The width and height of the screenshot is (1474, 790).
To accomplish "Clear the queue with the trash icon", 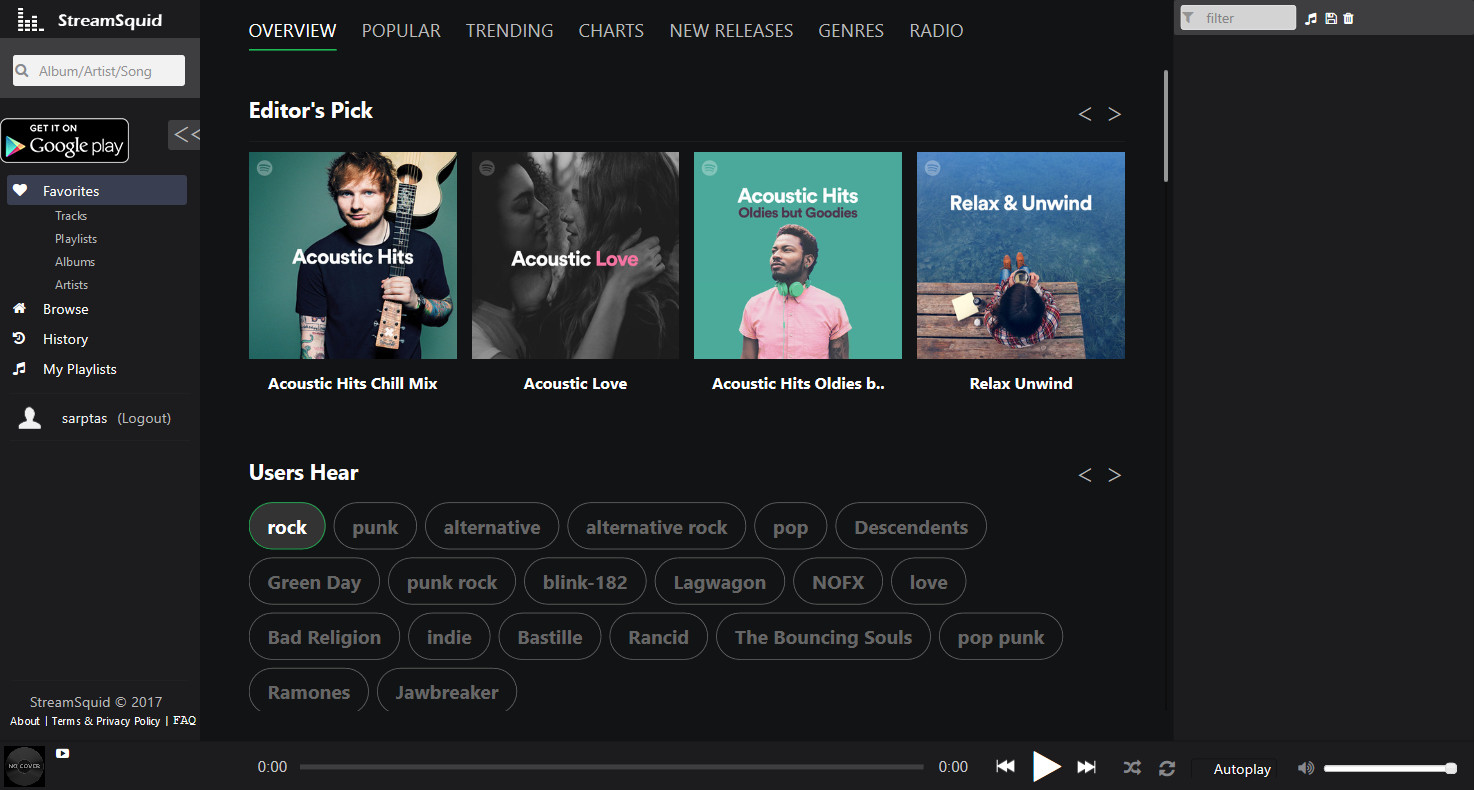I will click(x=1349, y=18).
